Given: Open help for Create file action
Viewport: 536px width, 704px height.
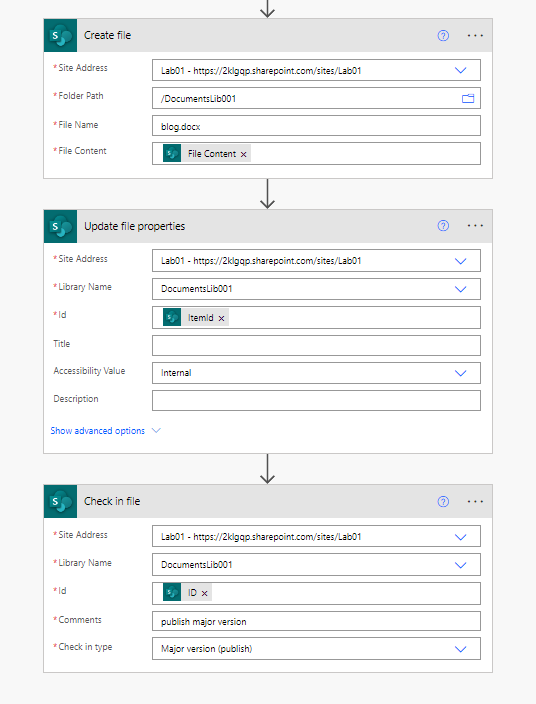Looking at the screenshot, I should [x=443, y=35].
